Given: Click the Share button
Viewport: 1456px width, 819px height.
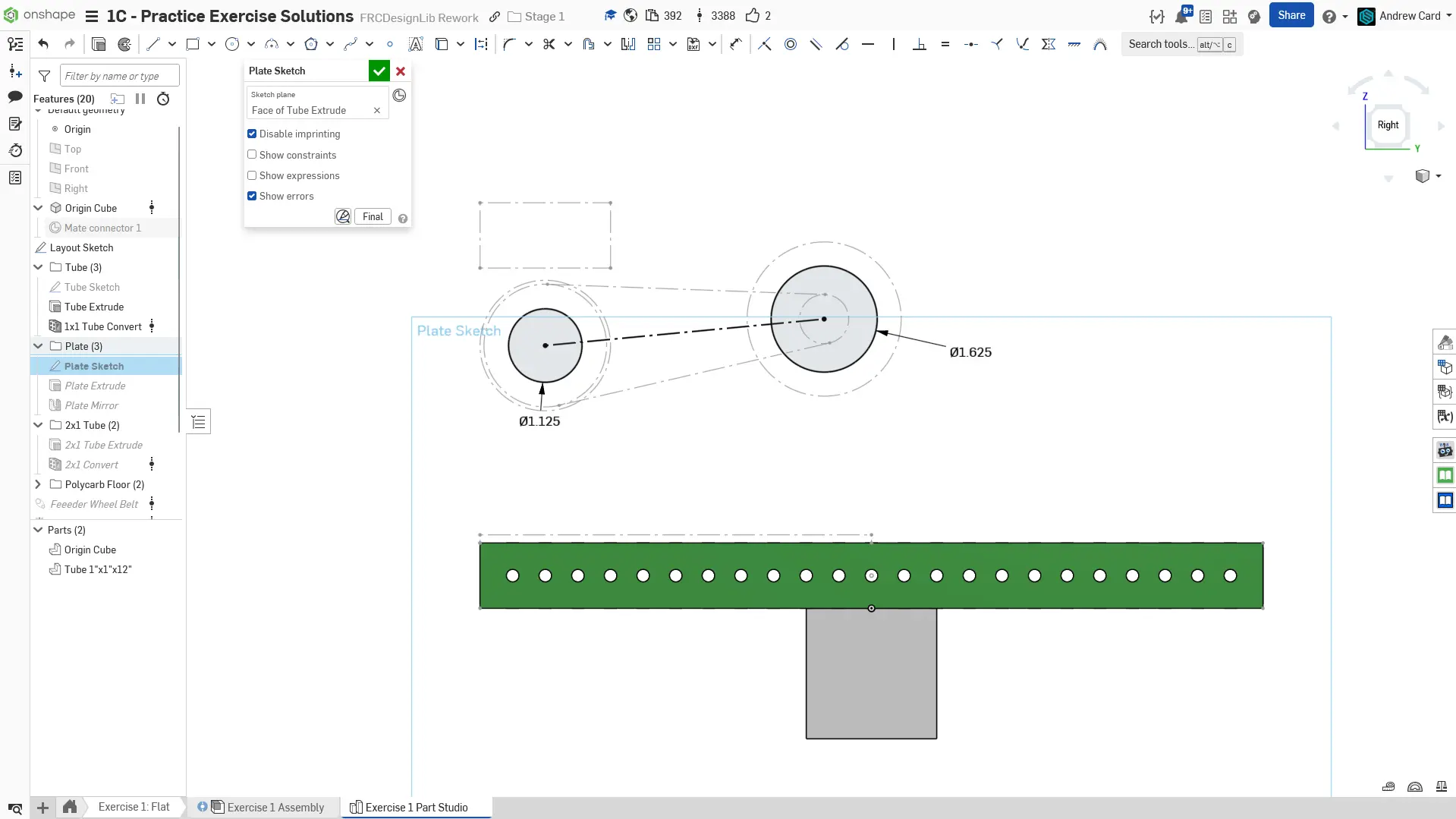Looking at the screenshot, I should click(x=1291, y=15).
